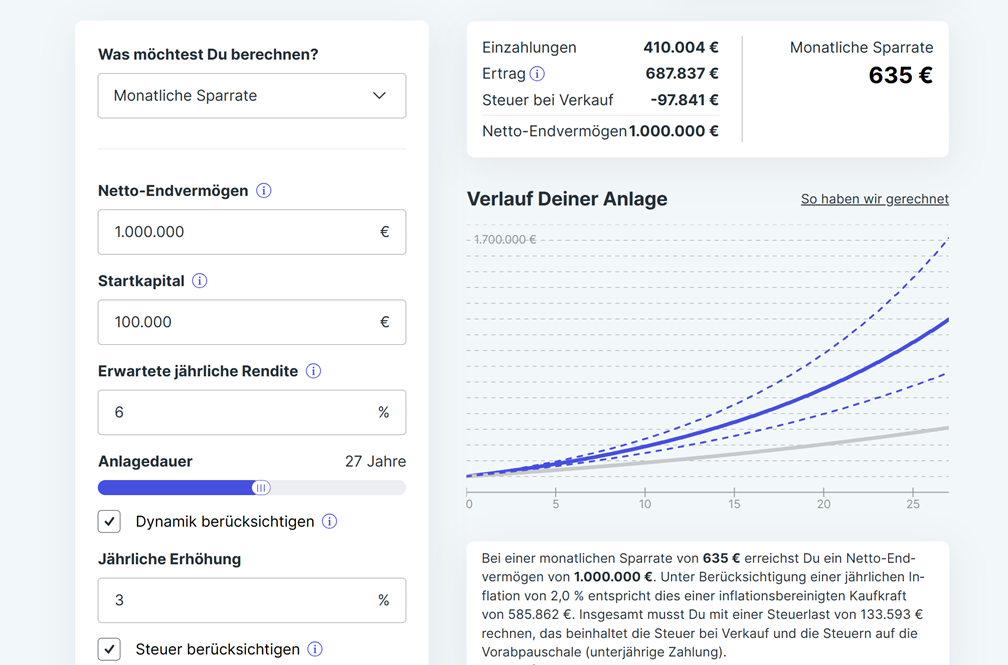Image resolution: width=1008 pixels, height=665 pixels.
Task: Open the So haben wir gerechnet link
Action: click(875, 199)
